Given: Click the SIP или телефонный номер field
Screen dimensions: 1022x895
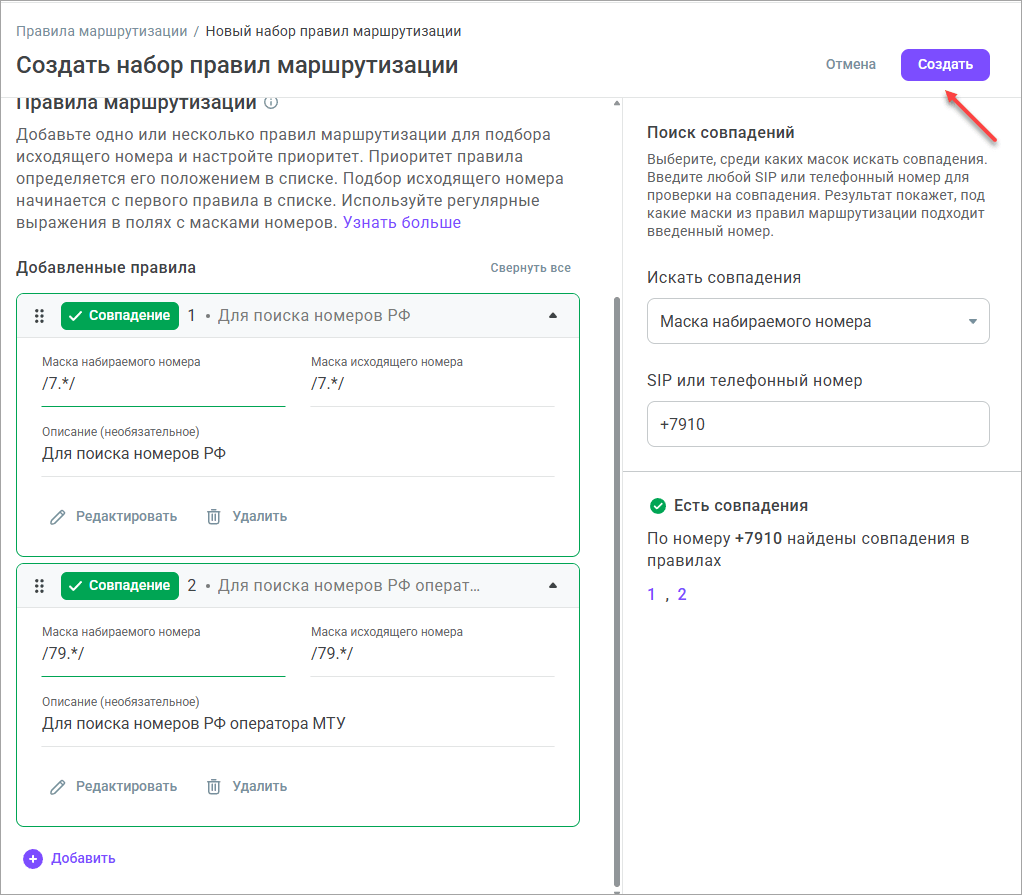Looking at the screenshot, I should point(818,424).
